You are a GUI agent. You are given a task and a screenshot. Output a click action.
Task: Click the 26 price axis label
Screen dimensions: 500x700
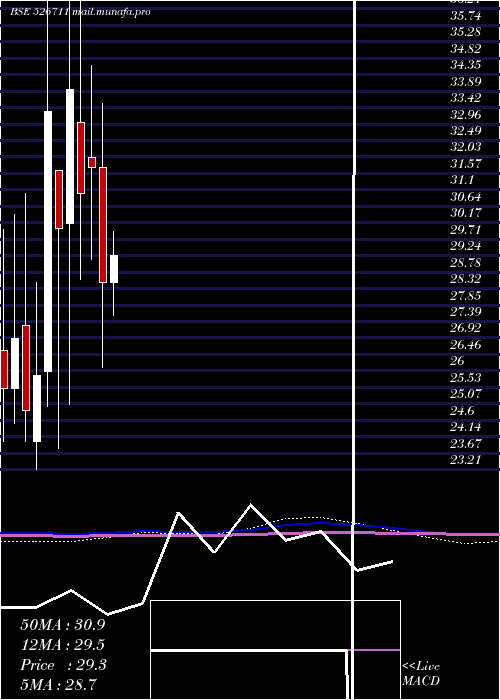pyautogui.click(x=458, y=361)
